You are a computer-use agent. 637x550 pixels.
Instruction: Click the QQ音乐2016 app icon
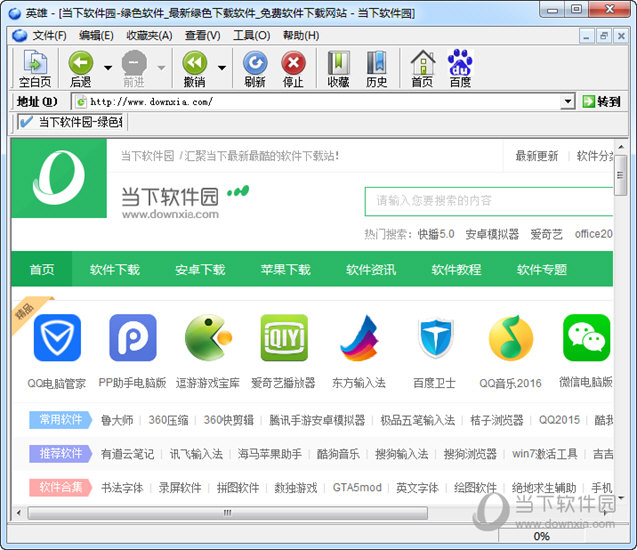click(511, 338)
